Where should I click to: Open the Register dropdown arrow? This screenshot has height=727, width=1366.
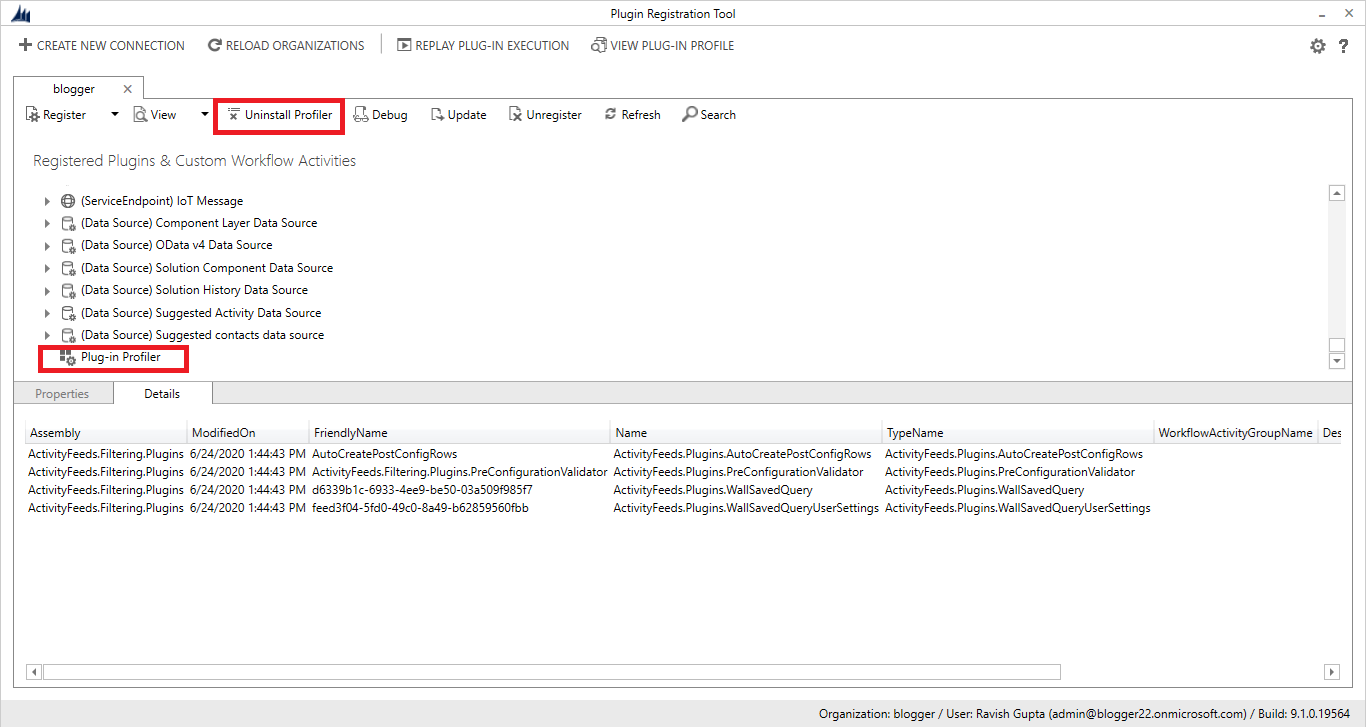click(x=114, y=114)
